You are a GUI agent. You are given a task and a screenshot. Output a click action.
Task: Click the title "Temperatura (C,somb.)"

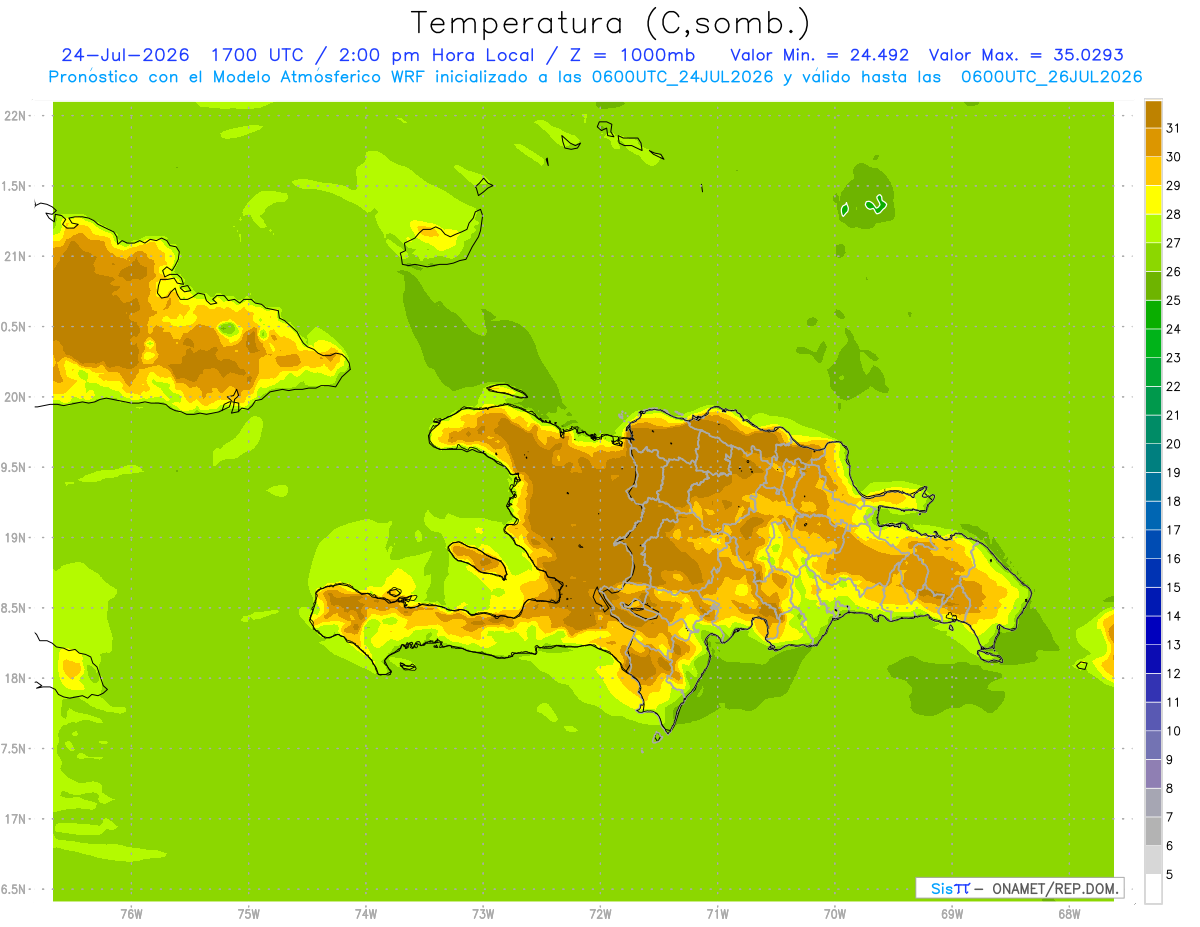(610, 24)
